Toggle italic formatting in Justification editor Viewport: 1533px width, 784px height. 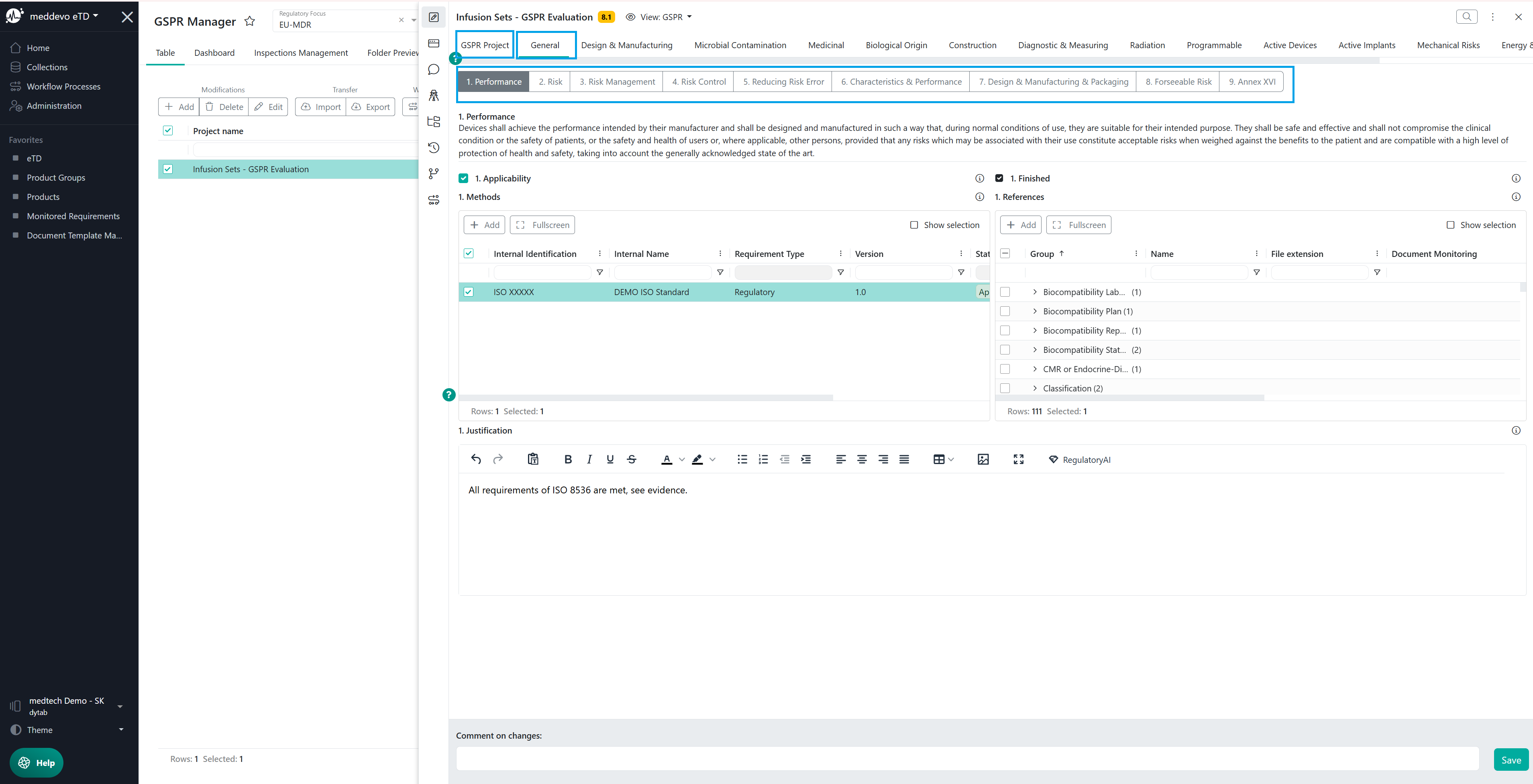pos(589,459)
